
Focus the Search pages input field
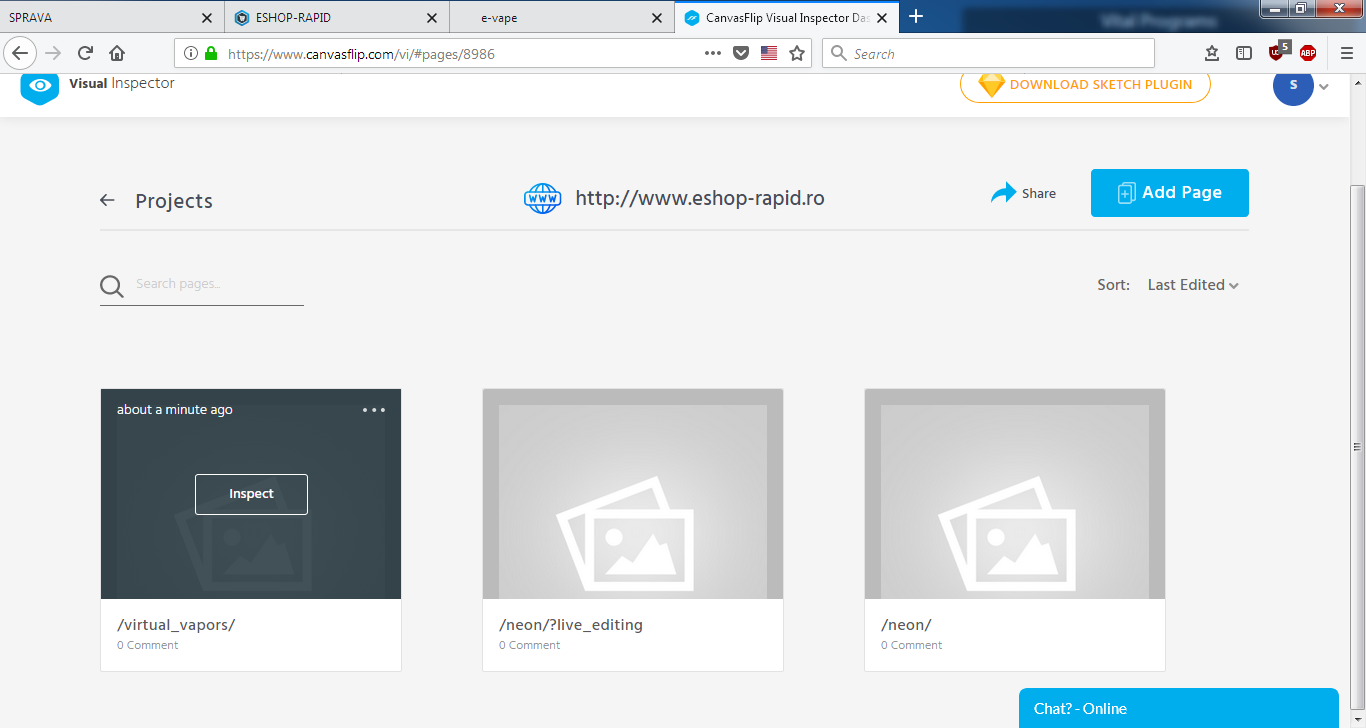(x=218, y=285)
